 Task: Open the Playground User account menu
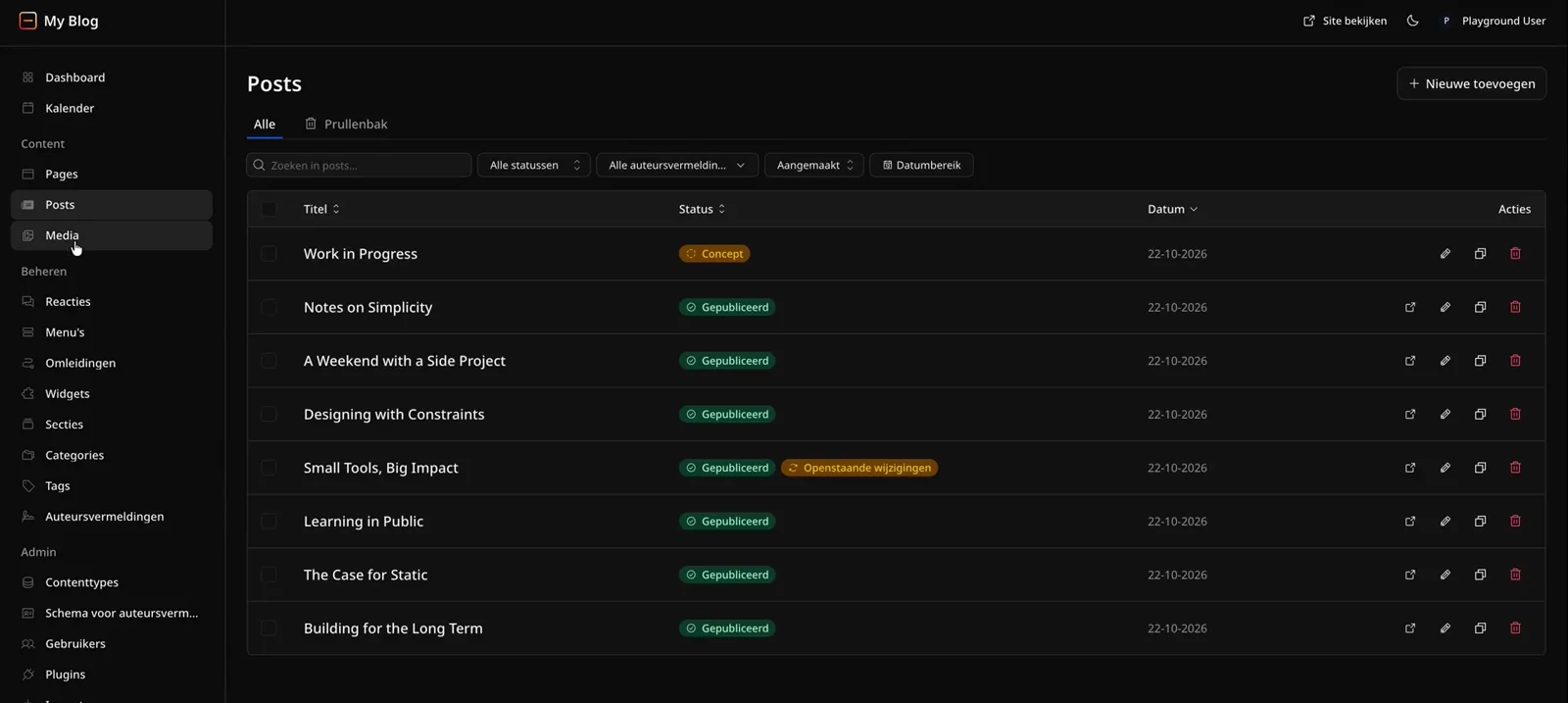tap(1492, 21)
